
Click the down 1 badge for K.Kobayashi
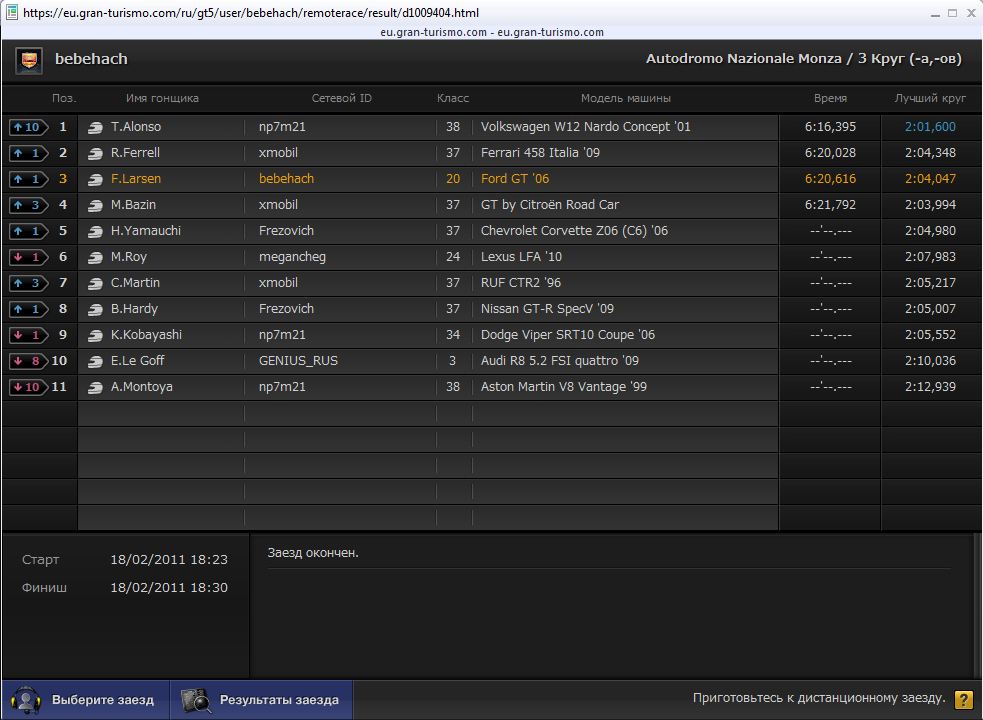(x=28, y=335)
